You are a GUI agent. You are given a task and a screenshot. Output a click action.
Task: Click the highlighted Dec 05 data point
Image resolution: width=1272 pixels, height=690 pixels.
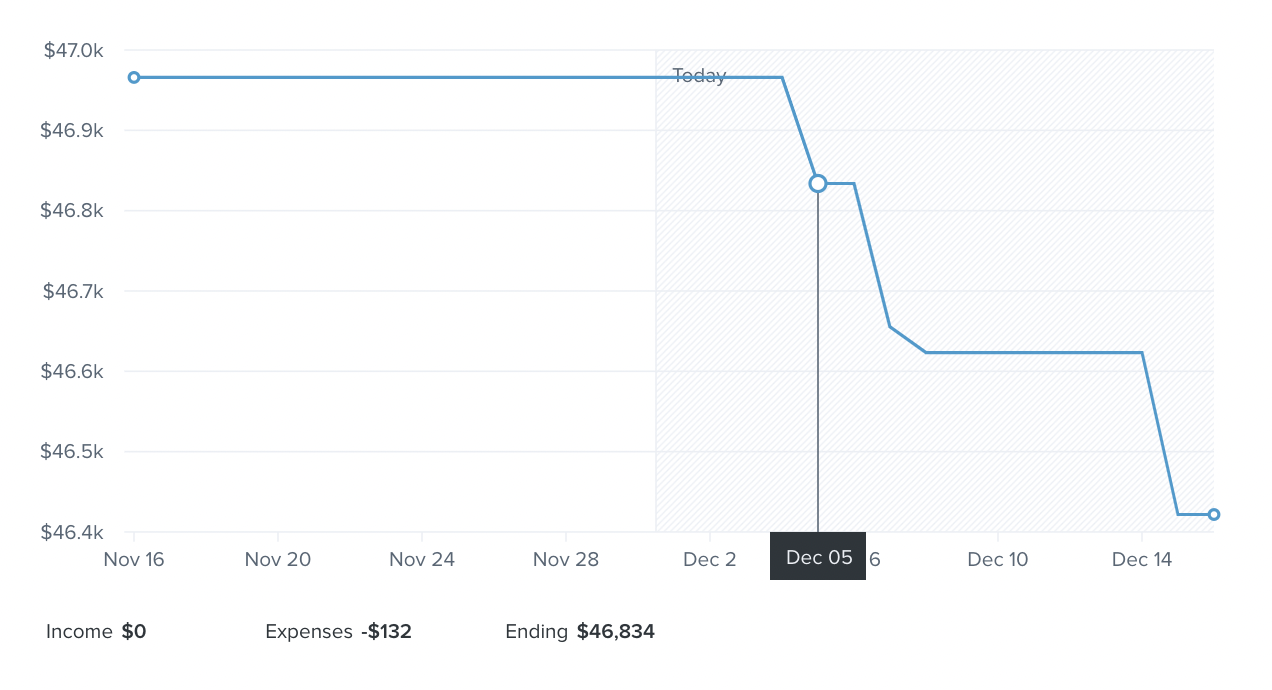[x=818, y=183]
